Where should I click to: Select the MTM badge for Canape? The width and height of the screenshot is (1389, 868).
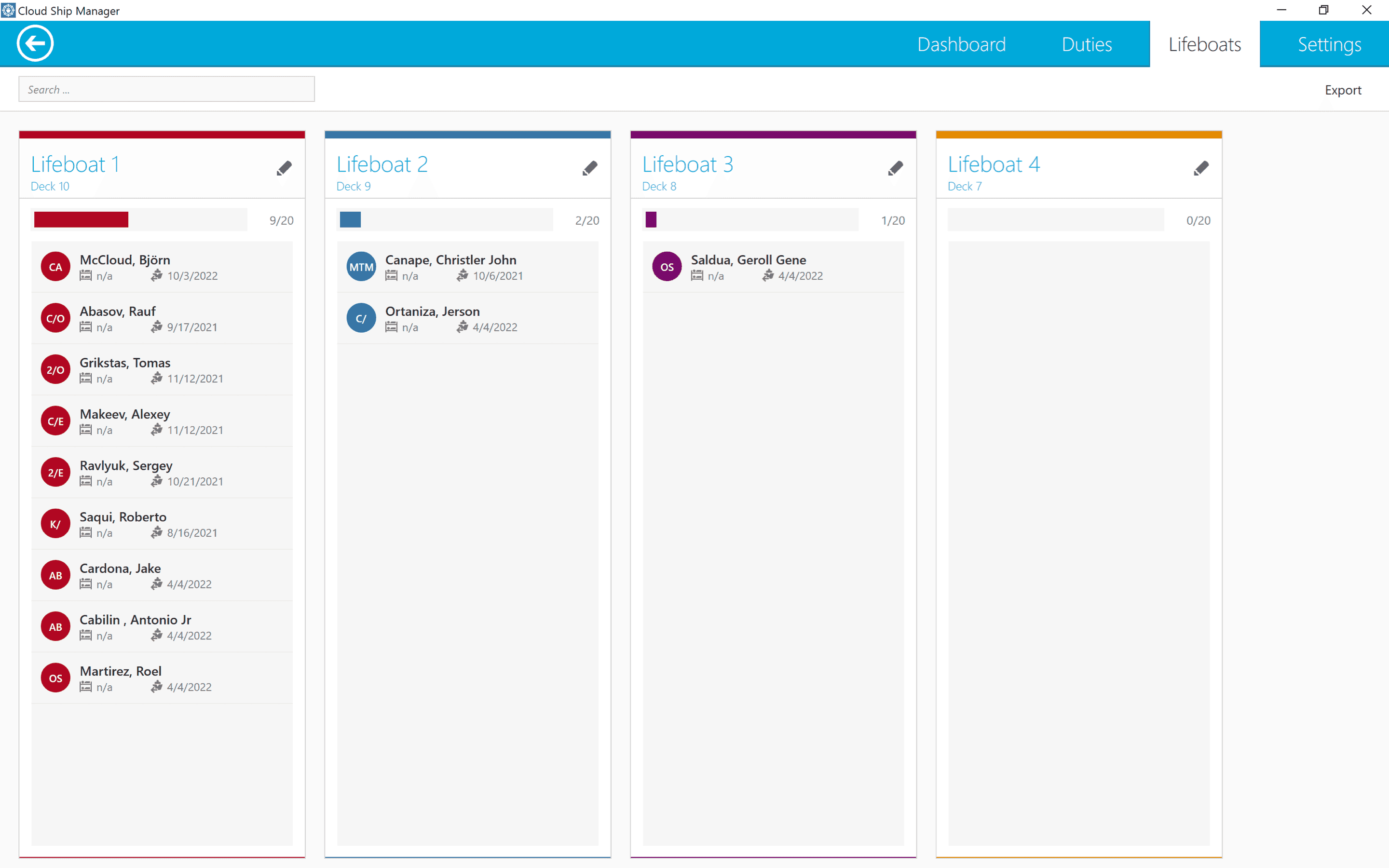362,267
